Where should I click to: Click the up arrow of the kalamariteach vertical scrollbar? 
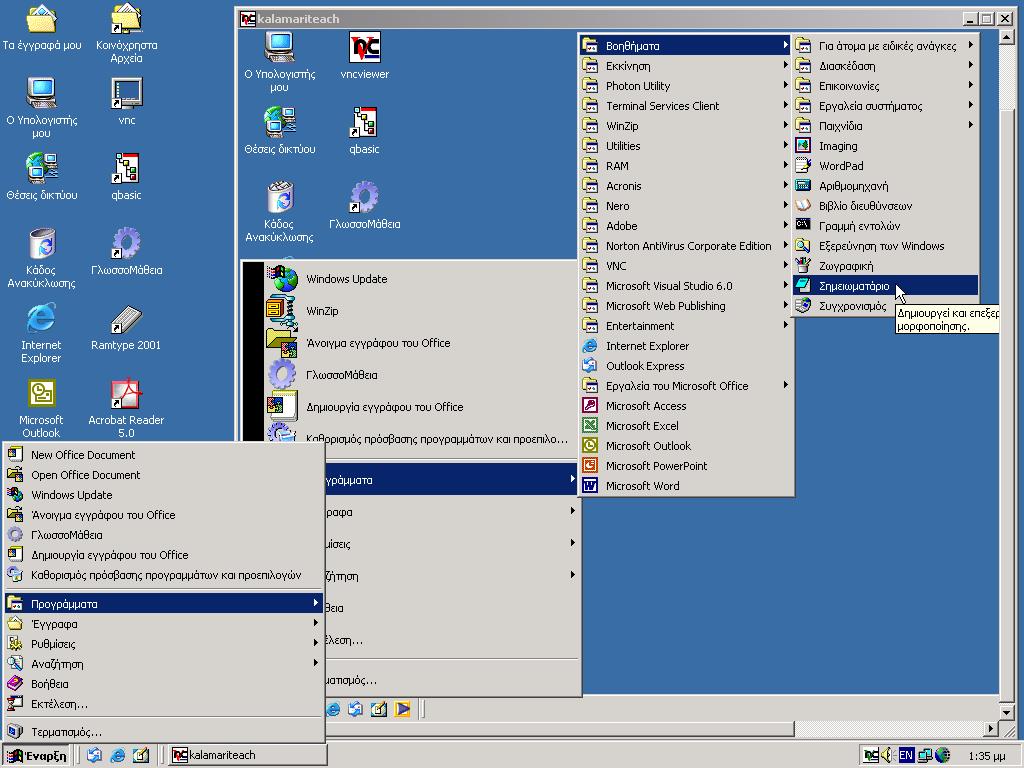[1006, 37]
